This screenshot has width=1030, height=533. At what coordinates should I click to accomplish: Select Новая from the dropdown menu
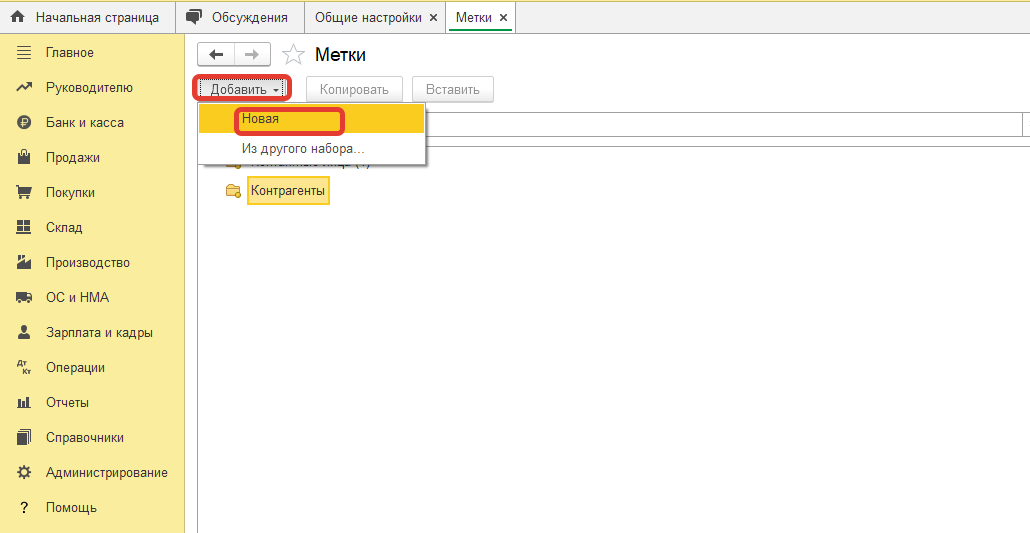pos(260,119)
